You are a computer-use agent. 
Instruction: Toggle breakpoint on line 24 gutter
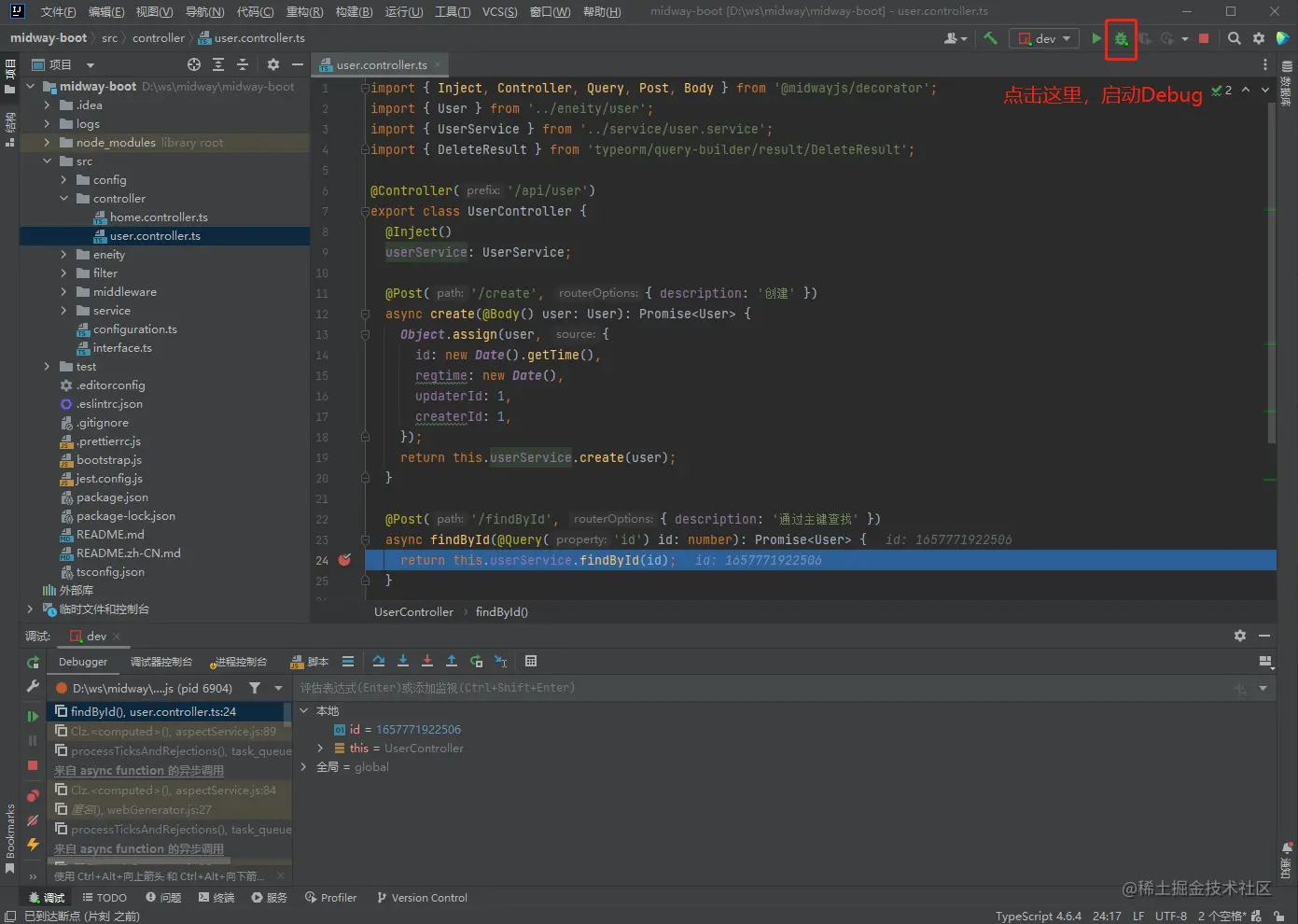point(344,560)
